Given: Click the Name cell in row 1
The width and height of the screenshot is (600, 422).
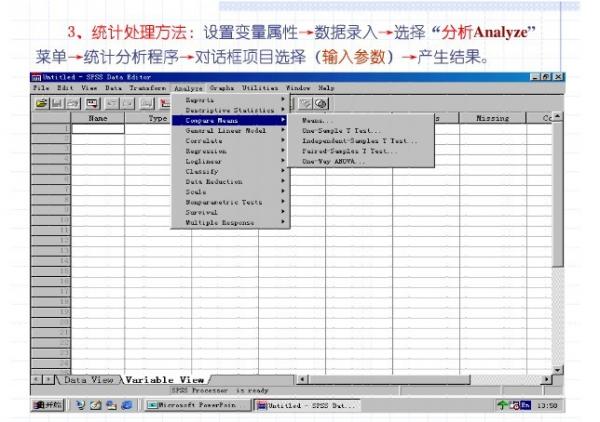Looking at the screenshot, I should click(98, 129).
